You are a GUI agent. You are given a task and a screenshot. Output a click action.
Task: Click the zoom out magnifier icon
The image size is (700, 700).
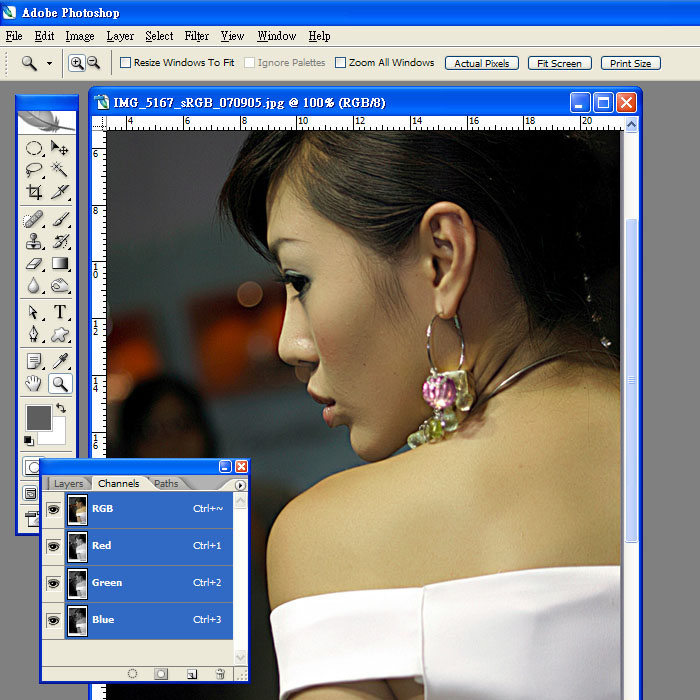click(x=93, y=63)
